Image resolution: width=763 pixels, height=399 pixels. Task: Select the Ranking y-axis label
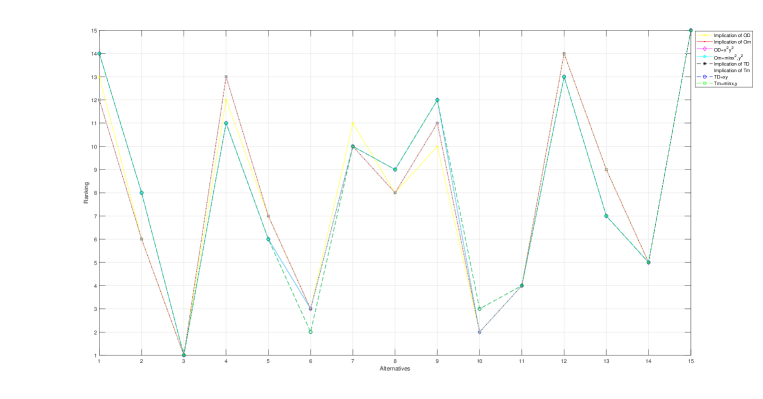(x=87, y=193)
